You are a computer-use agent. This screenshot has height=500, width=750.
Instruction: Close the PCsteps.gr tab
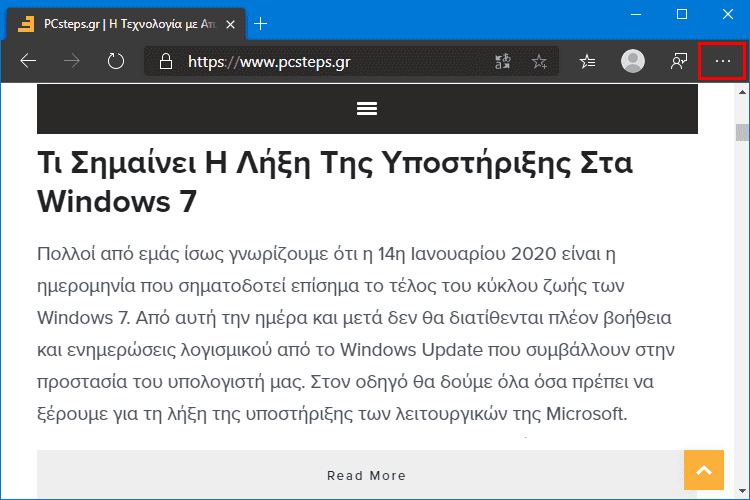(230, 24)
